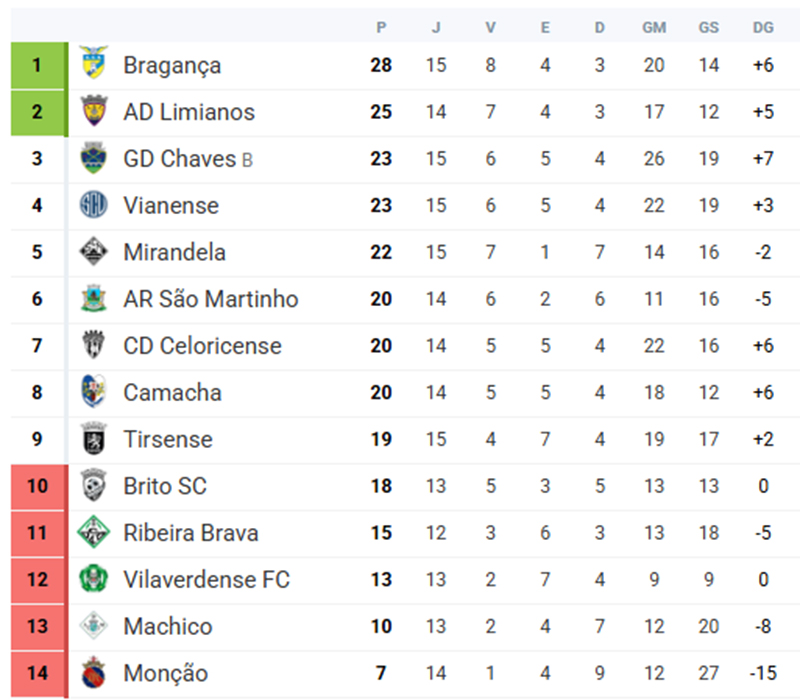The image size is (800, 700).
Task: Click the AD Limianos crest icon
Action: [x=93, y=112]
